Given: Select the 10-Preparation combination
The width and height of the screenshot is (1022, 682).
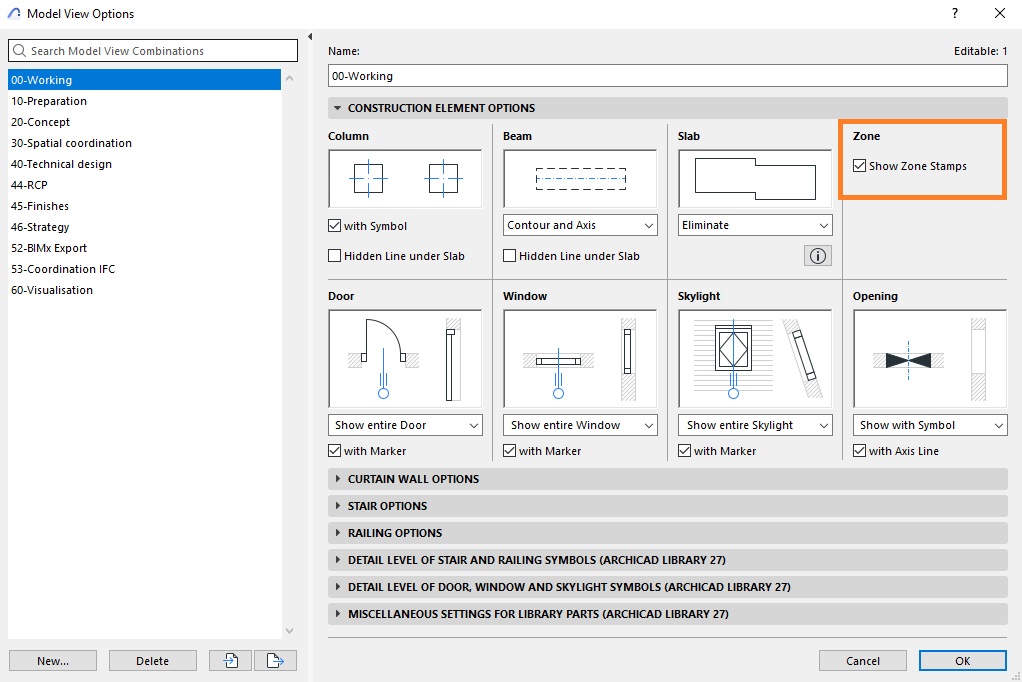Looking at the screenshot, I should [145, 101].
